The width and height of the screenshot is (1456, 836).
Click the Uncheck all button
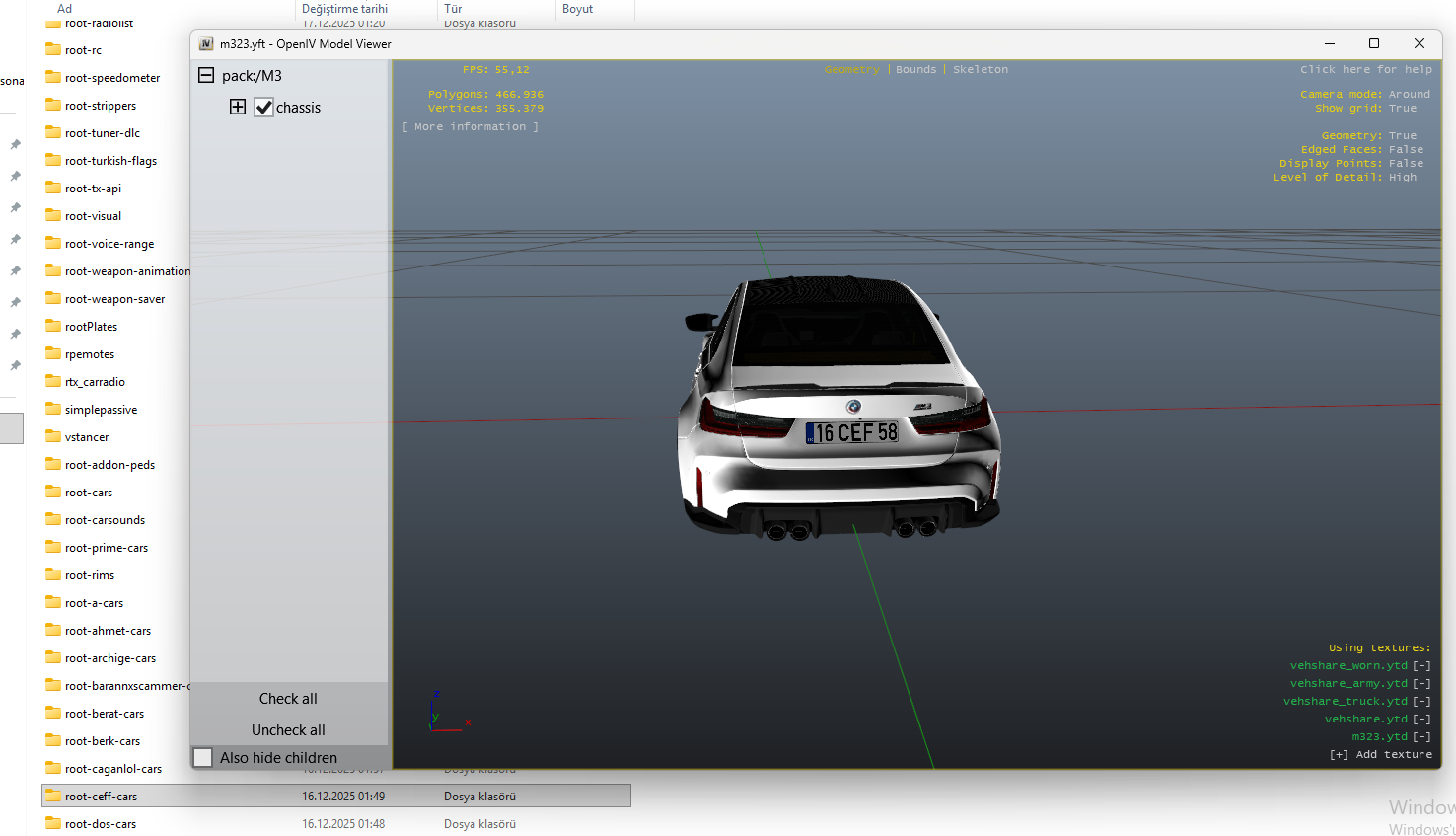click(288, 730)
